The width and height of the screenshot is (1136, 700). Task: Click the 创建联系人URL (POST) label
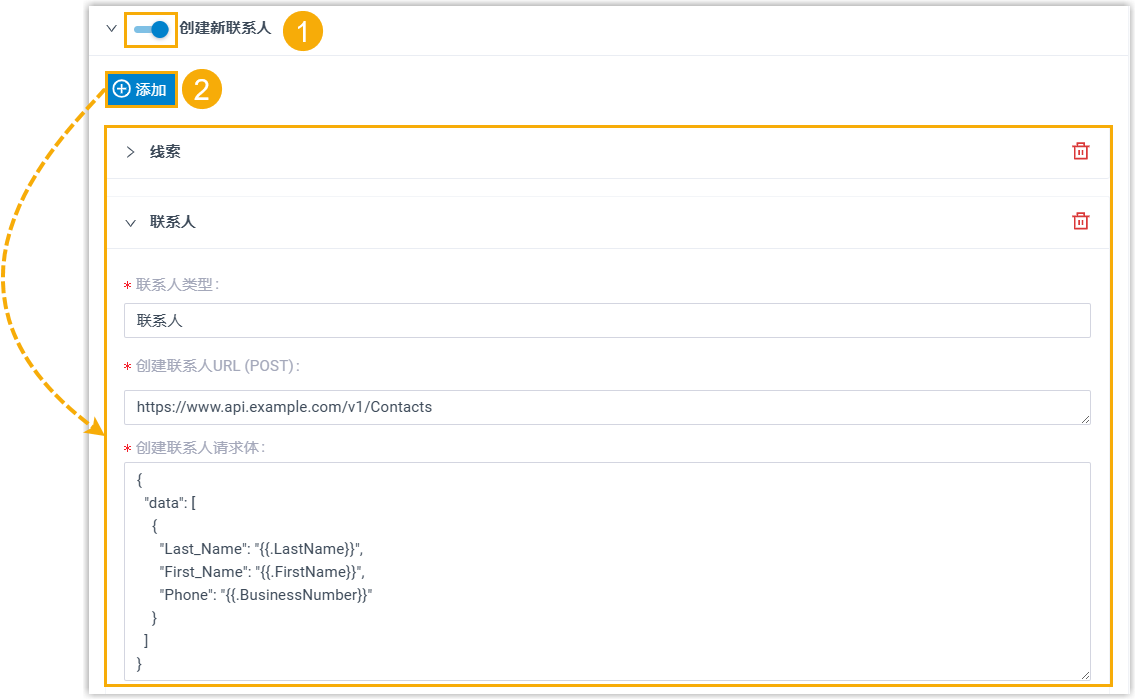point(217,366)
